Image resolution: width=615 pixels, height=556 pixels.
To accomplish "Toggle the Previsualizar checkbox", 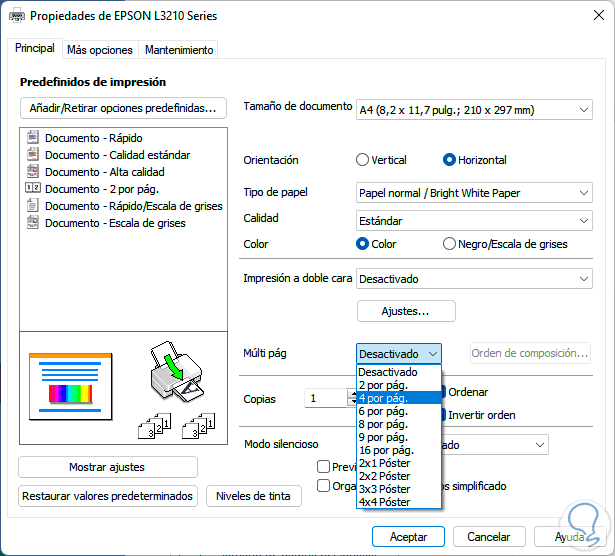I will (323, 467).
